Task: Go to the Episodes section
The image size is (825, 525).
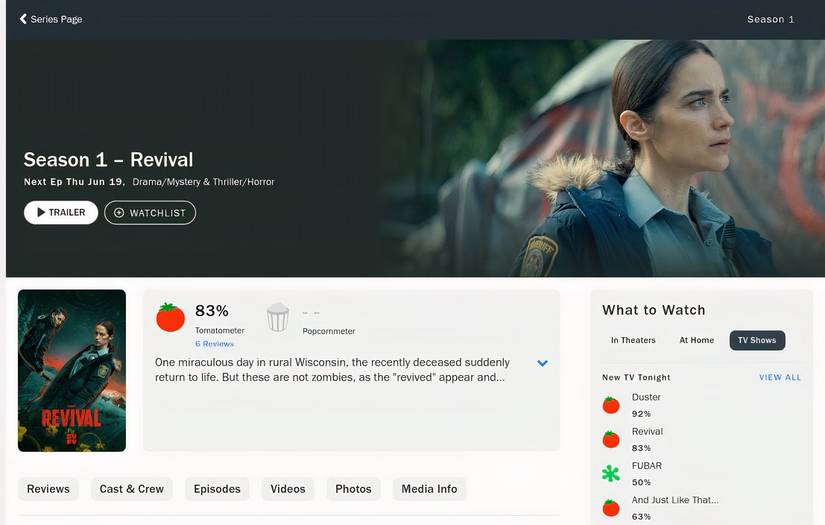Action: [217, 489]
